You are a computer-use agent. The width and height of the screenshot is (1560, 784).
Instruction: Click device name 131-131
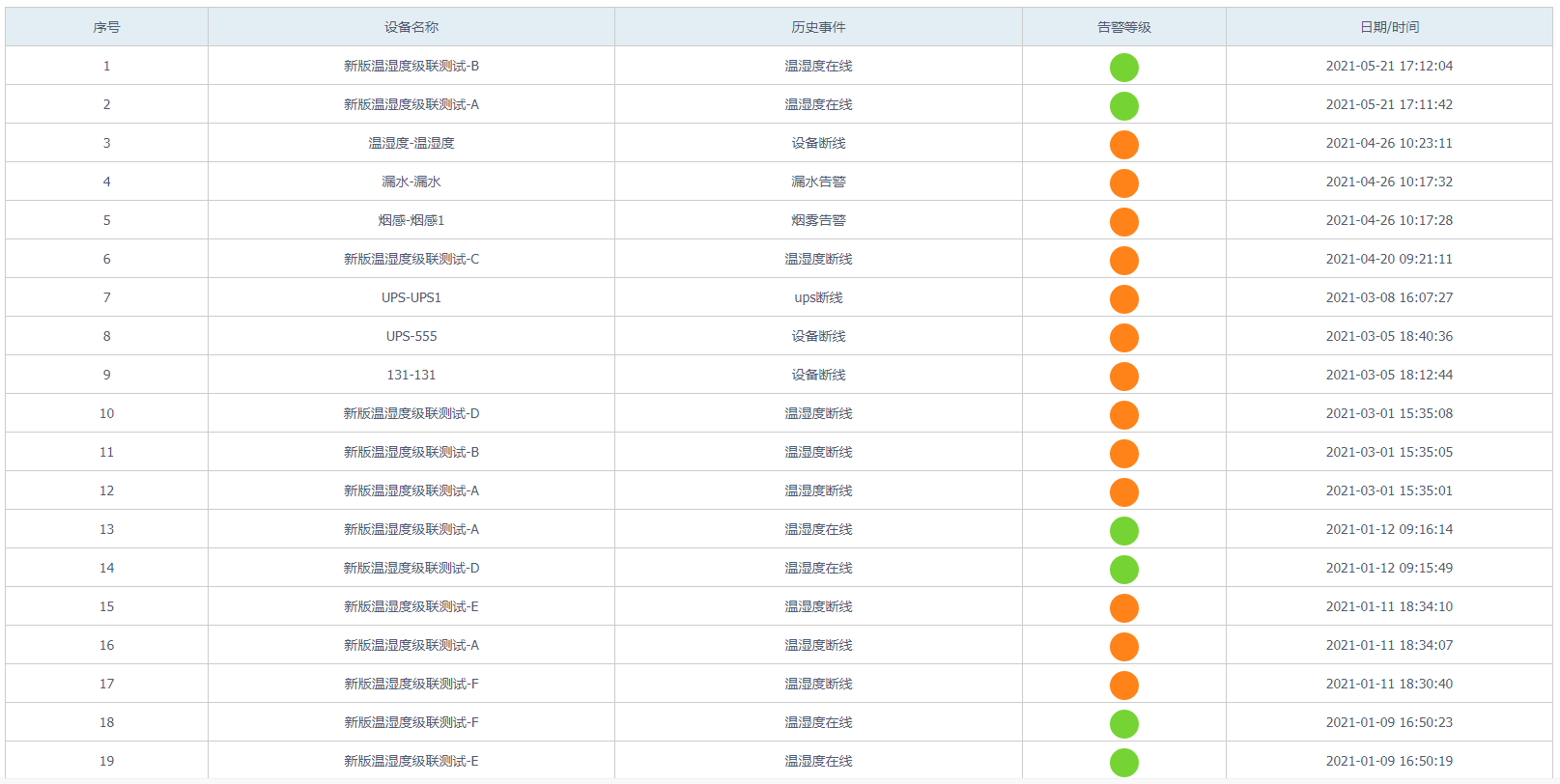tap(411, 375)
